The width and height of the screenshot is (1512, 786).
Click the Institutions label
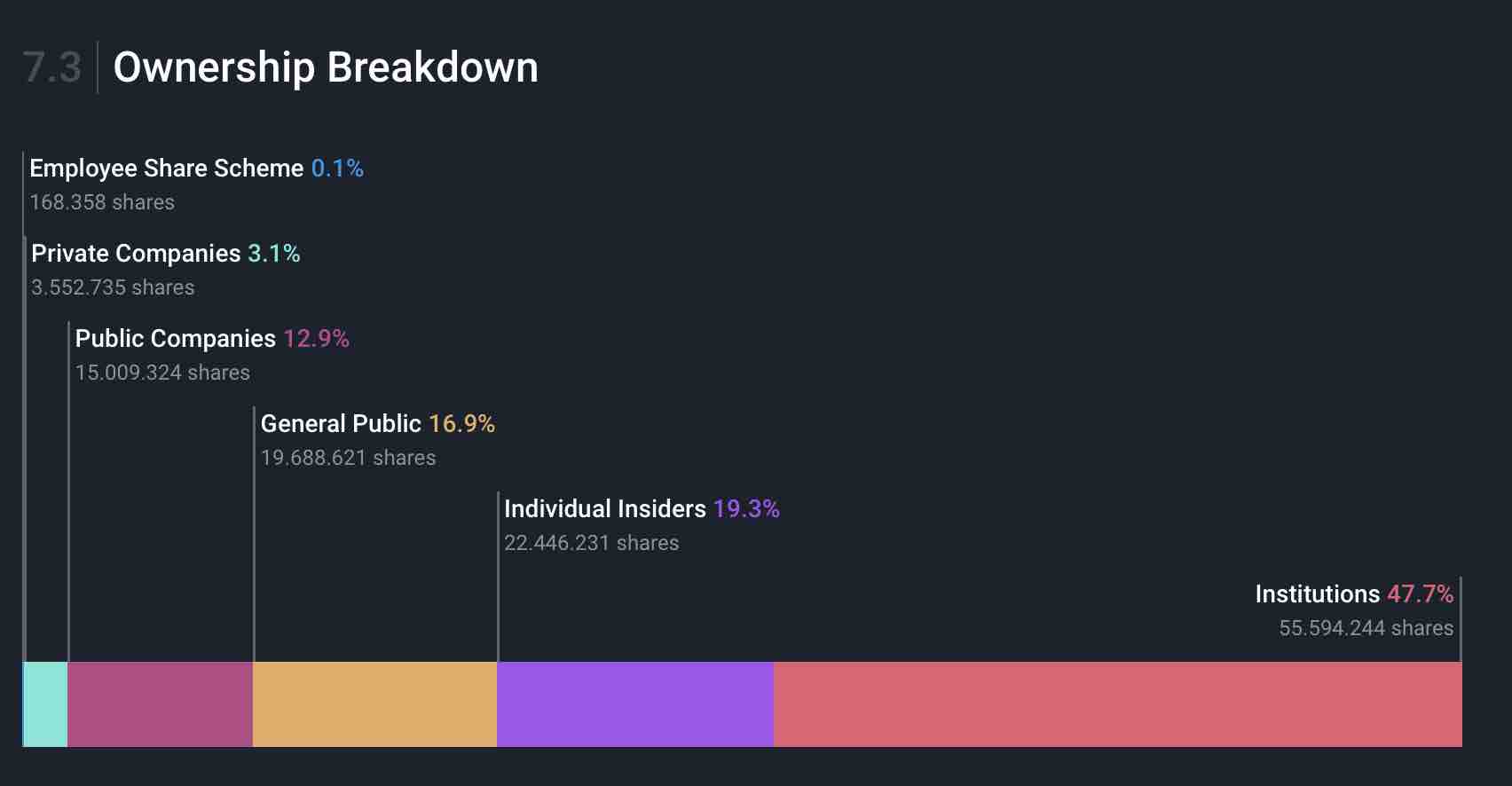(x=1317, y=594)
